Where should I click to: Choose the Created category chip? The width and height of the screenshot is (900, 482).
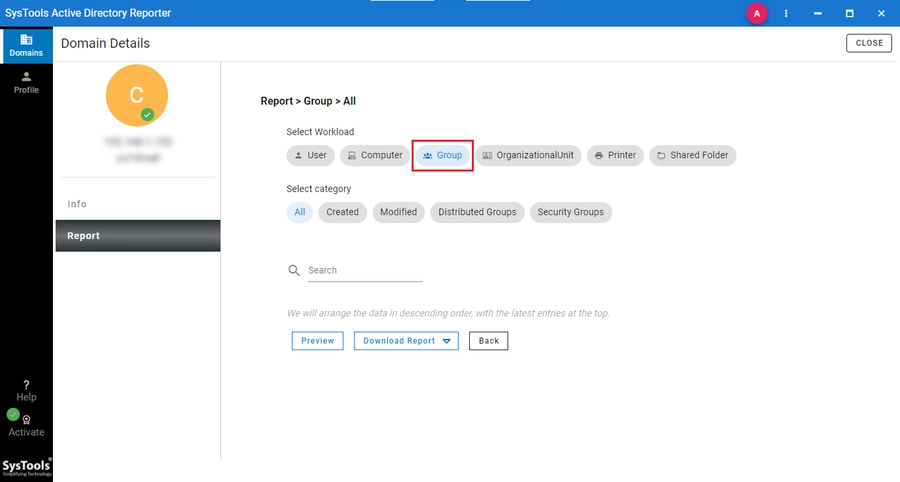click(343, 212)
